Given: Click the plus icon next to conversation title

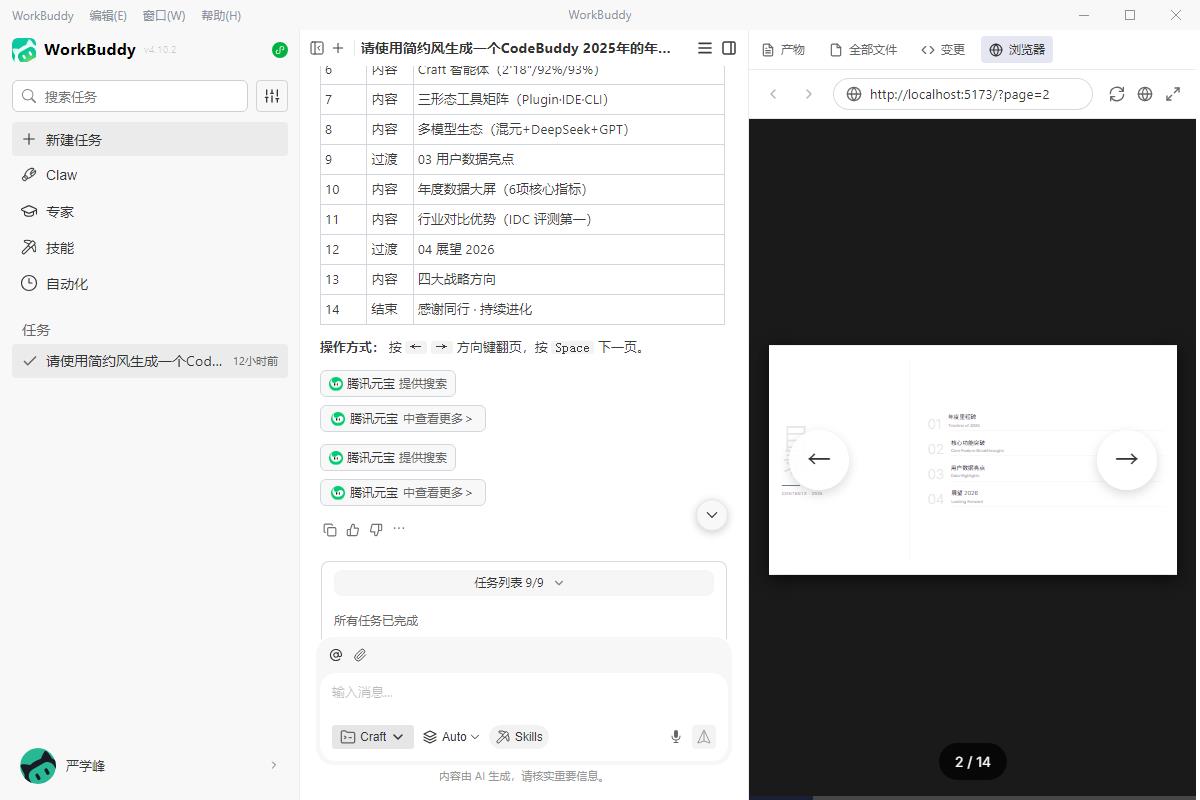Looking at the screenshot, I should point(338,48).
